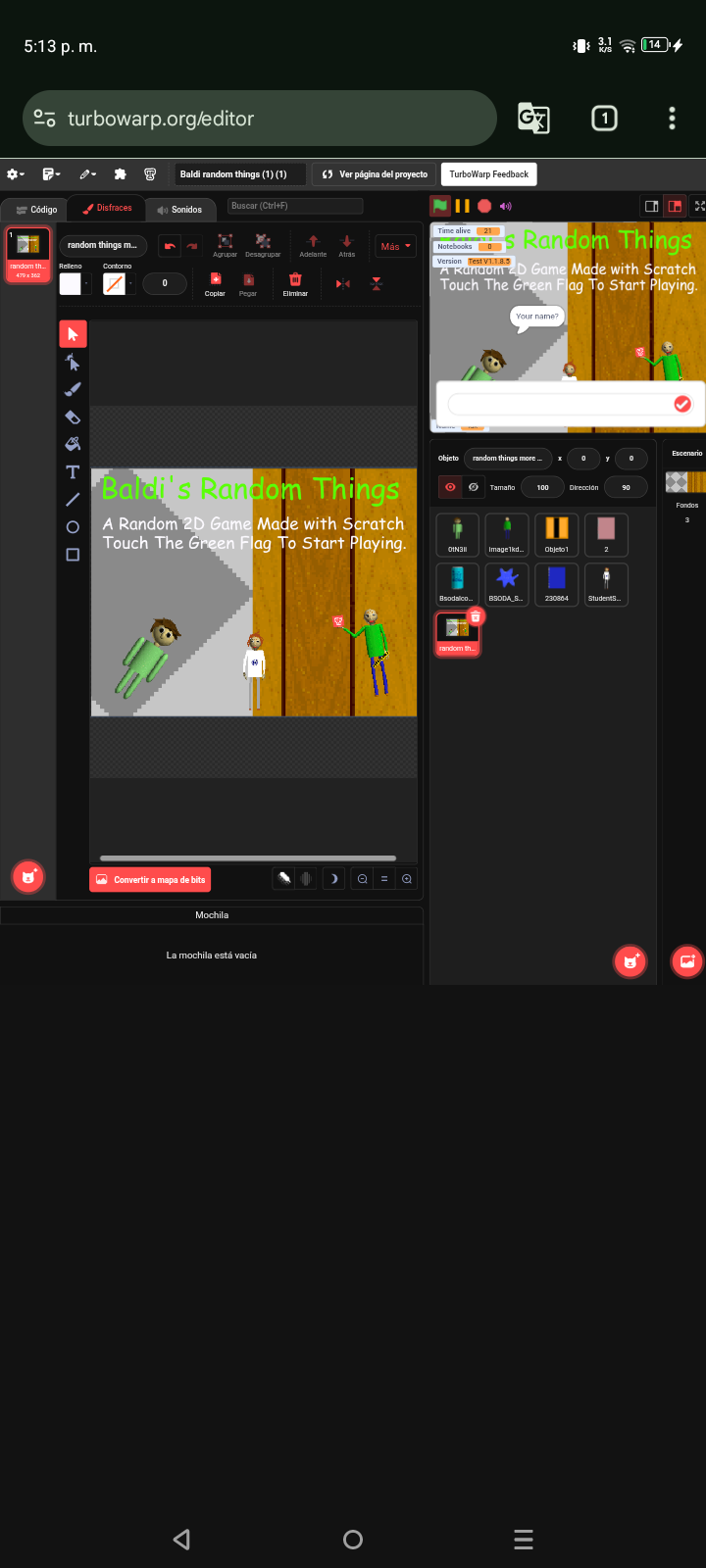This screenshot has height=1568, width=706.
Task: Click the project title field
Action: (x=240, y=174)
